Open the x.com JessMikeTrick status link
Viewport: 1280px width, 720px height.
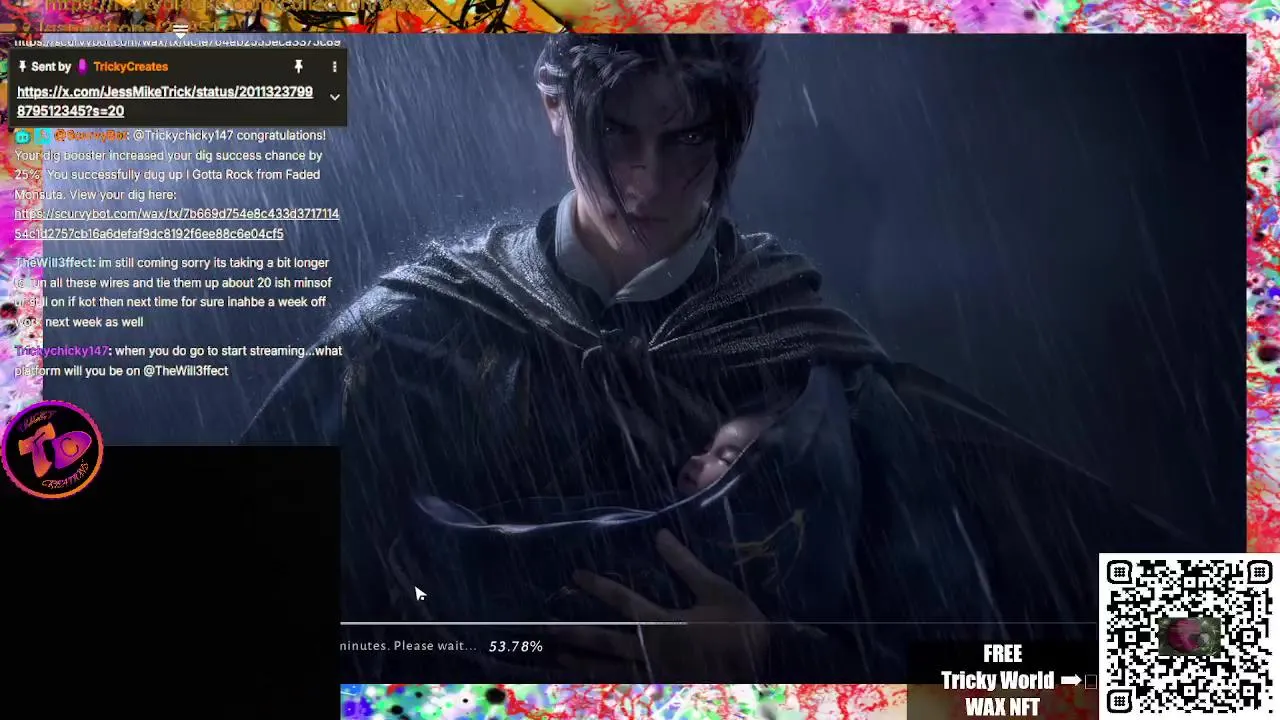click(x=165, y=101)
